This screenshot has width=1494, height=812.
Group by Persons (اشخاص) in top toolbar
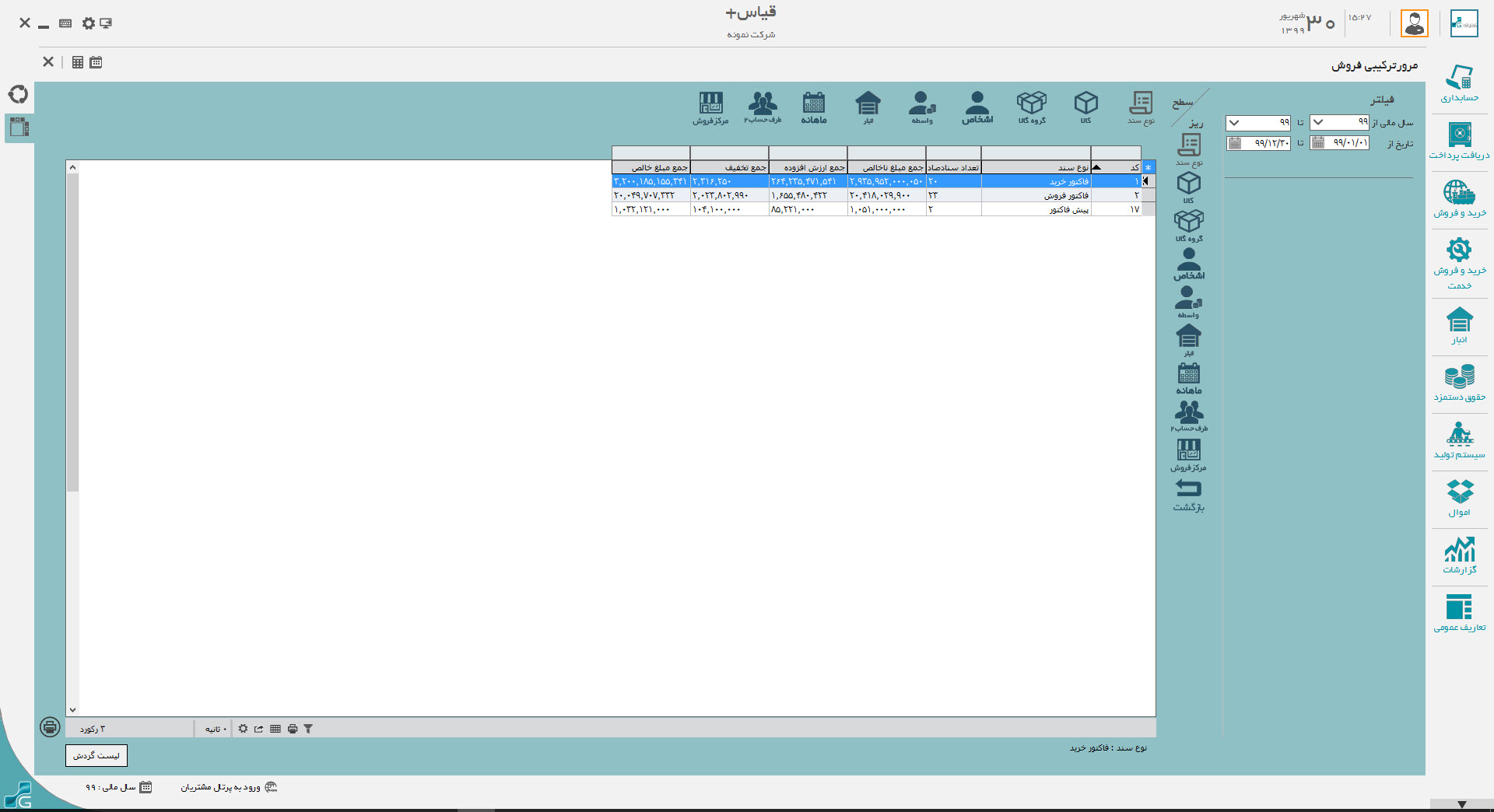point(977,107)
